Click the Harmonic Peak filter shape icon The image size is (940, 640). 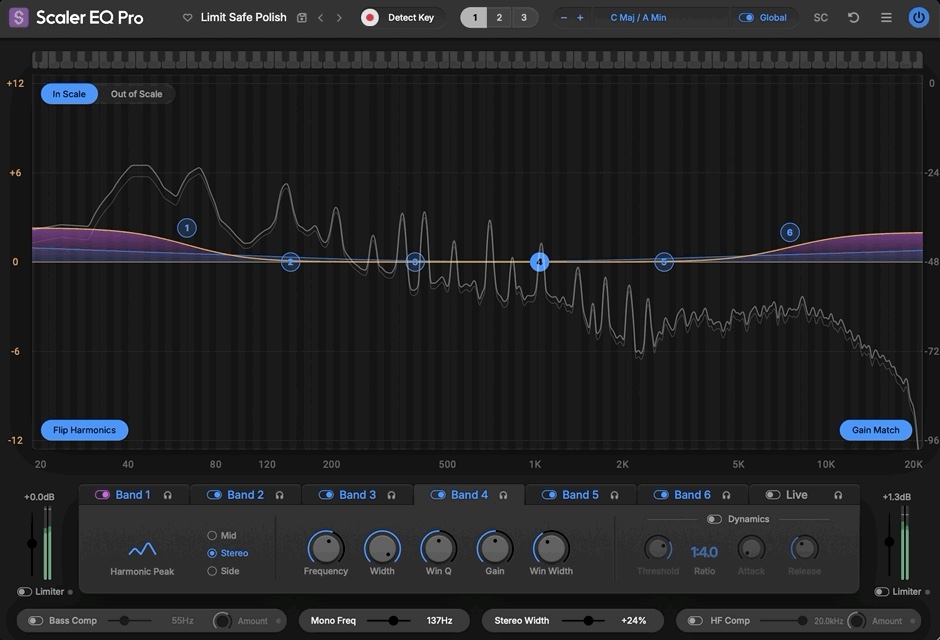[142, 549]
